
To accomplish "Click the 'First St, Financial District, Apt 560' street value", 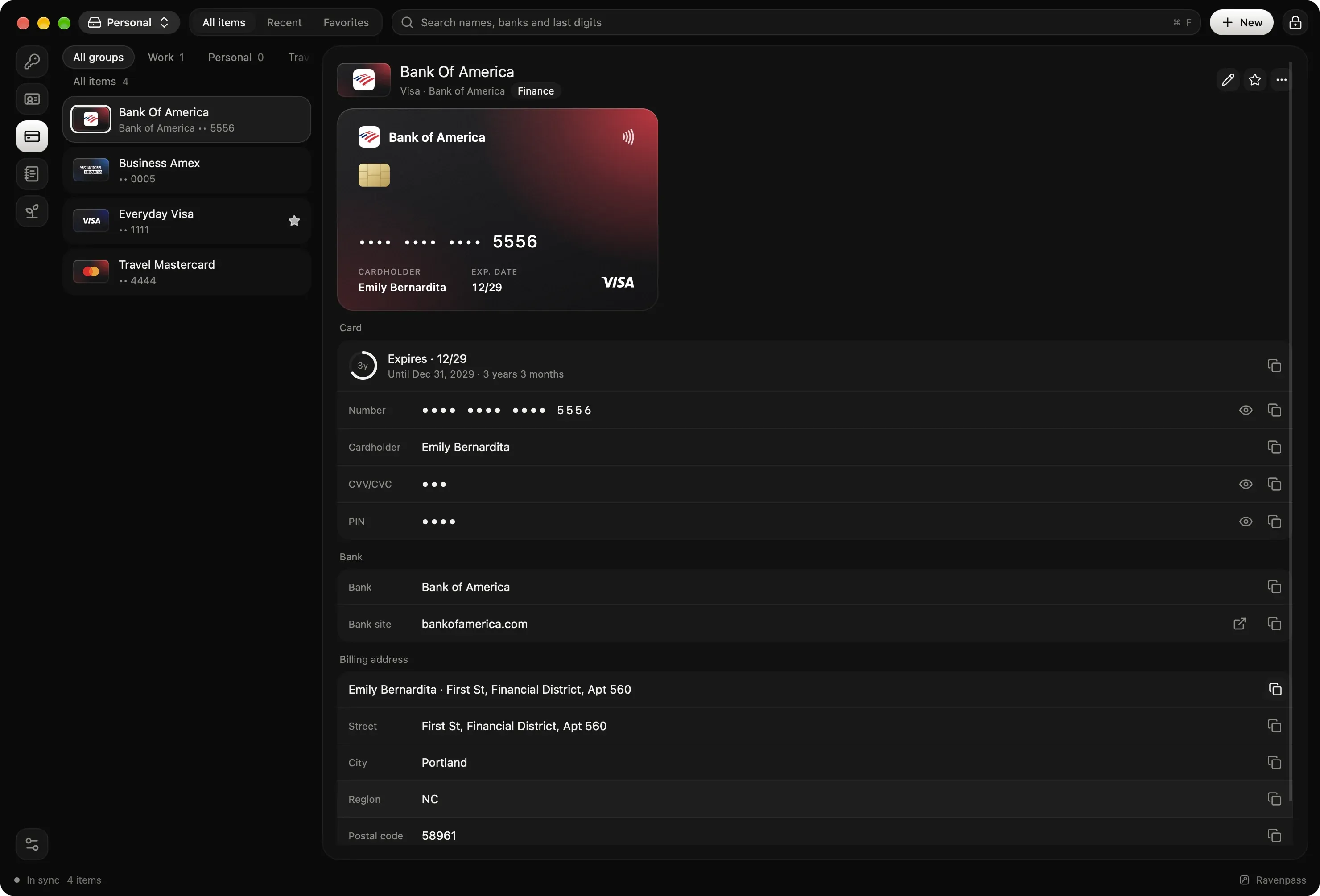I will point(514,726).
